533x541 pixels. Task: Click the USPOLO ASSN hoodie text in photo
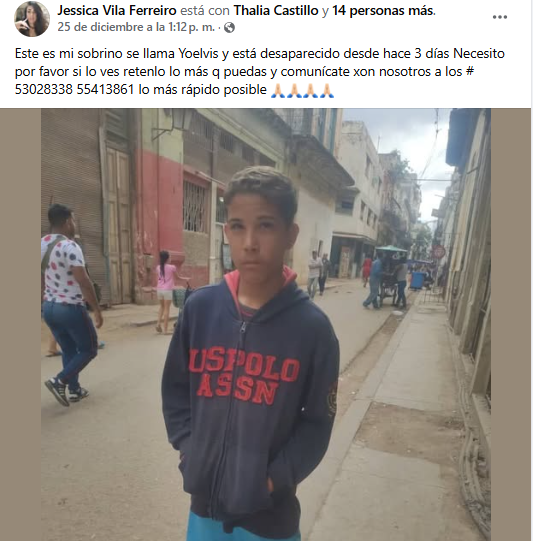(244, 376)
